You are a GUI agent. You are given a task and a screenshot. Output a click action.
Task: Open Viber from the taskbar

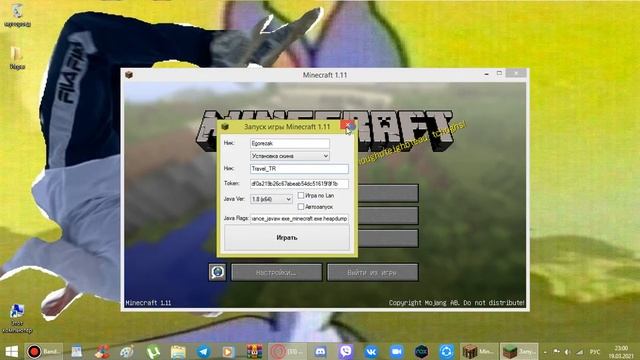(346, 351)
